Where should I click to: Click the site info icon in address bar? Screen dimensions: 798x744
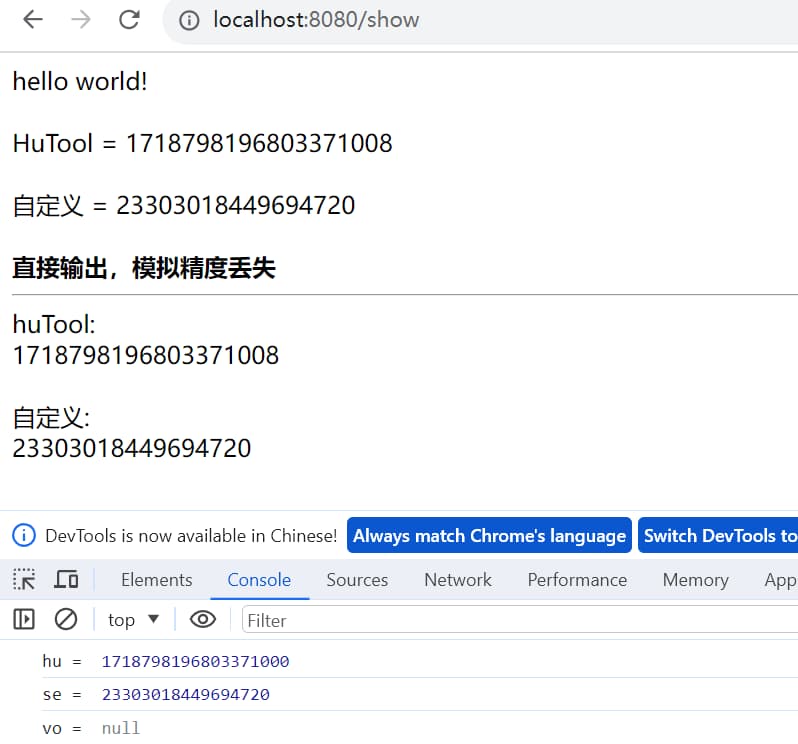click(190, 20)
